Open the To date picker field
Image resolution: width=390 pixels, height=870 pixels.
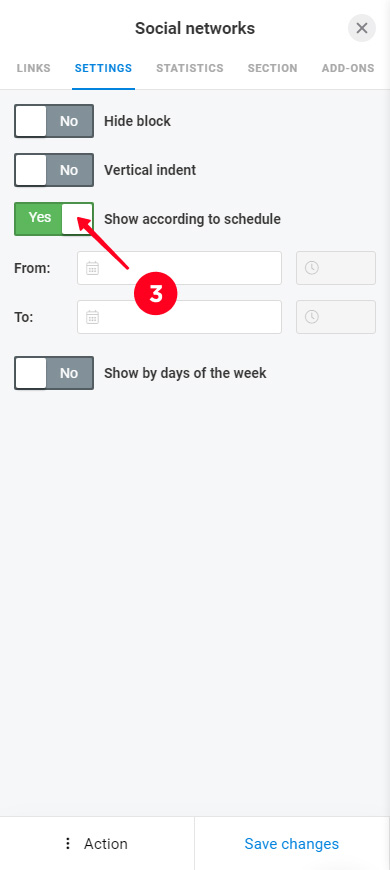pyautogui.click(x=179, y=317)
